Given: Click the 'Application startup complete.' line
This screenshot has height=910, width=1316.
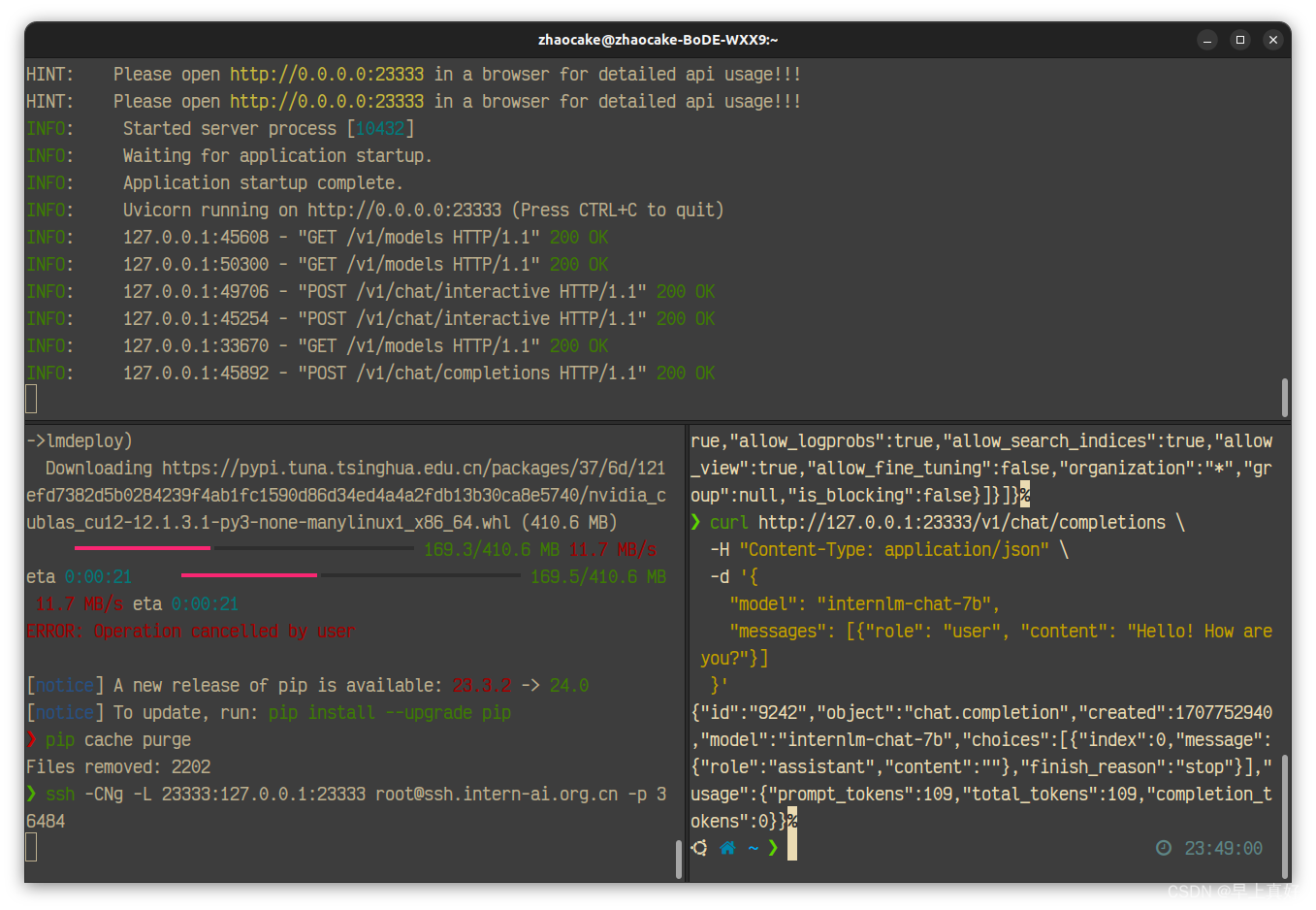Looking at the screenshot, I should click(x=263, y=183).
